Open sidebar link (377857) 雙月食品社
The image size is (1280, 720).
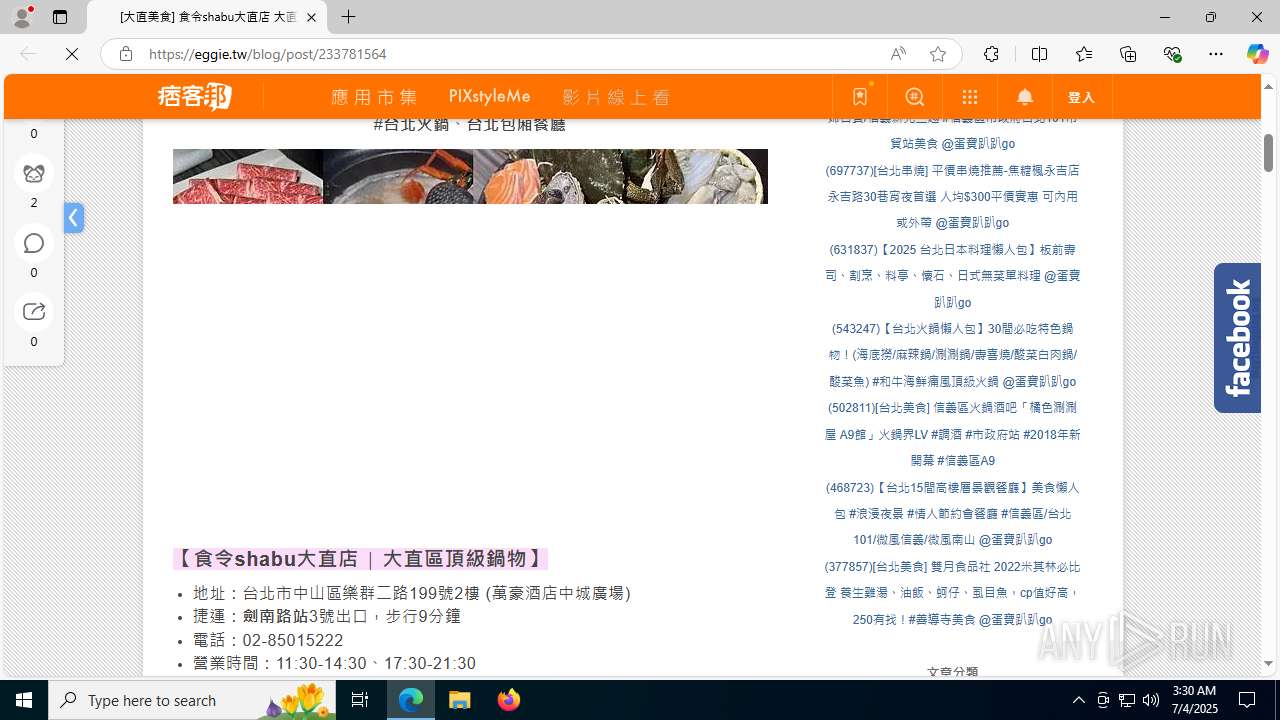point(952,593)
